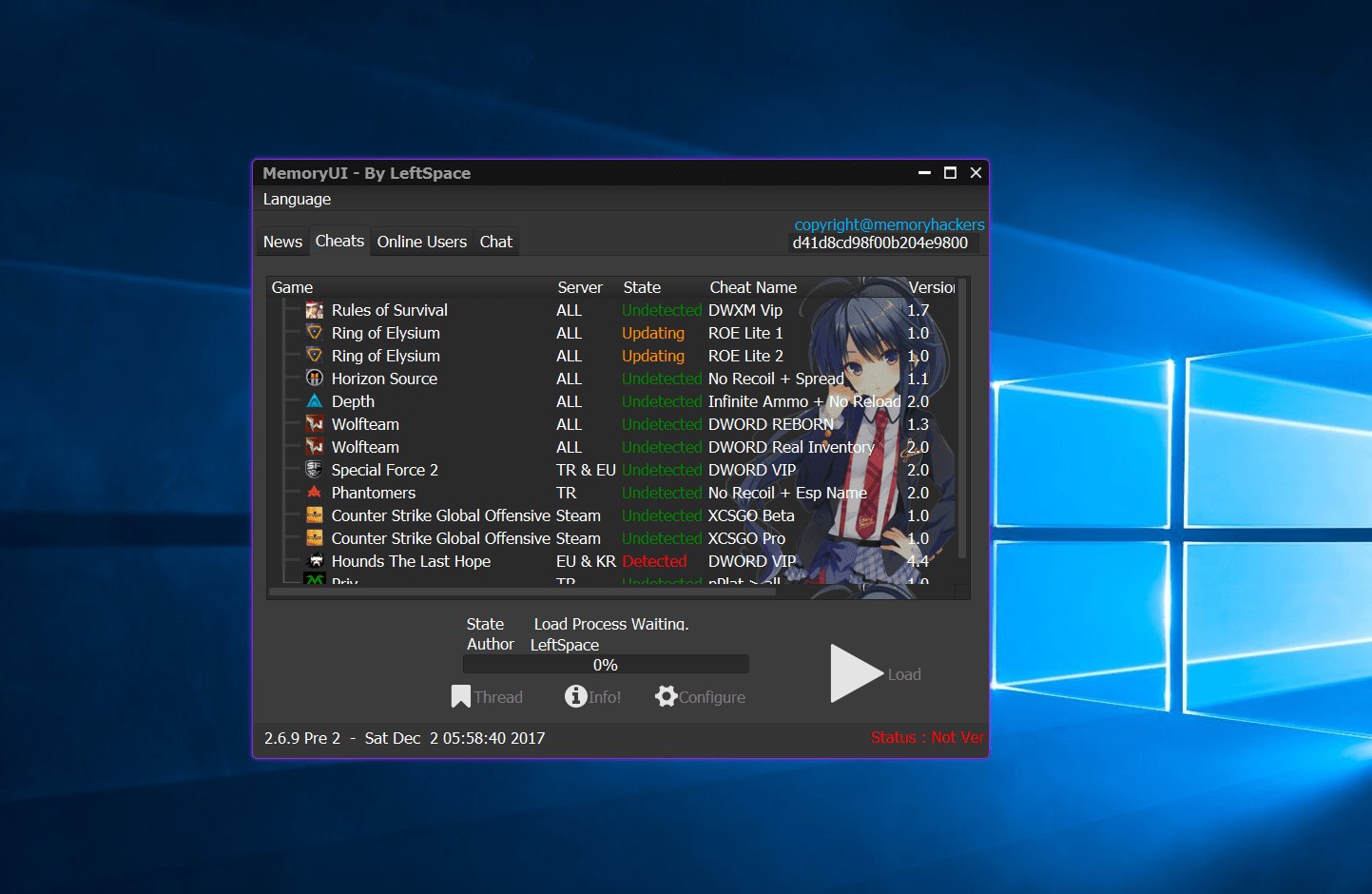Click the red Detected state text
1372x894 pixels.
(654, 561)
